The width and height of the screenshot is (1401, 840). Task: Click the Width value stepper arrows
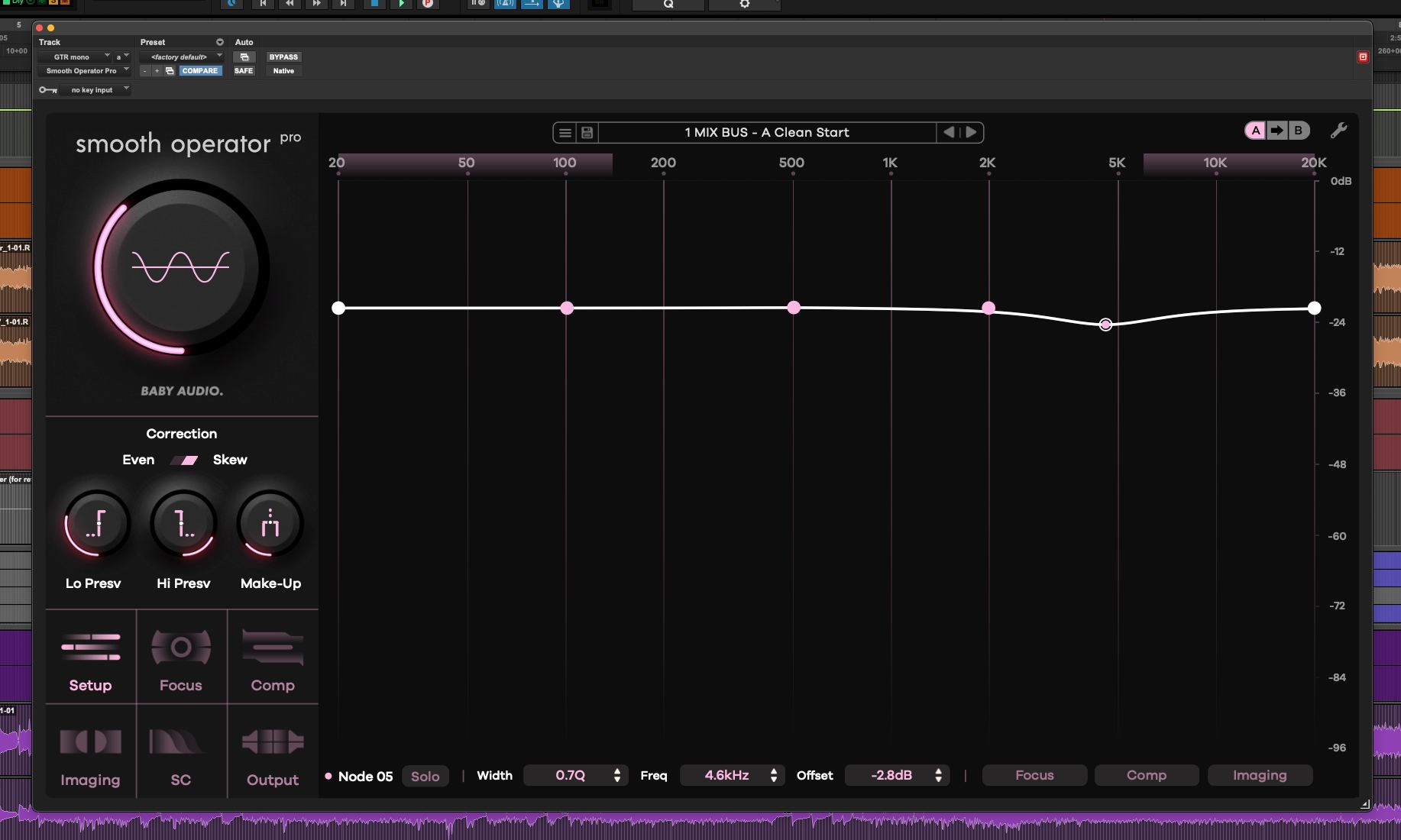click(x=617, y=776)
